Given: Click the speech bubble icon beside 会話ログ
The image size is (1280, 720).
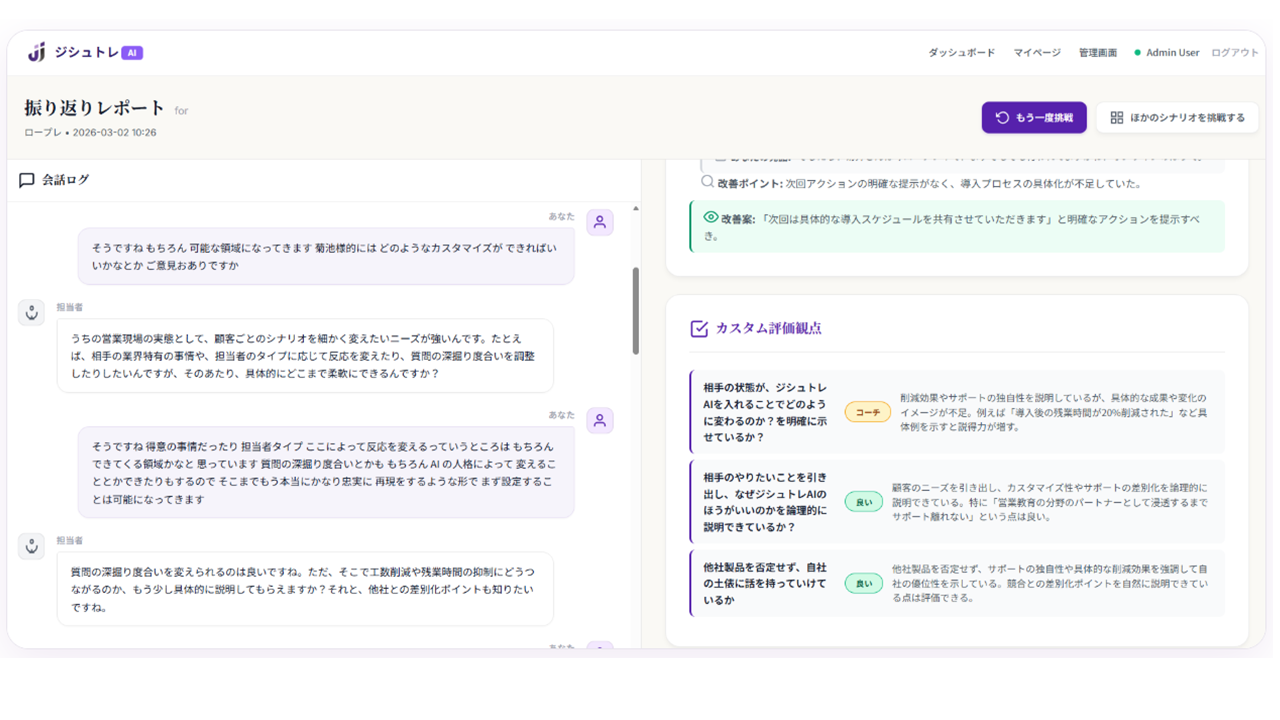Looking at the screenshot, I should [x=27, y=180].
